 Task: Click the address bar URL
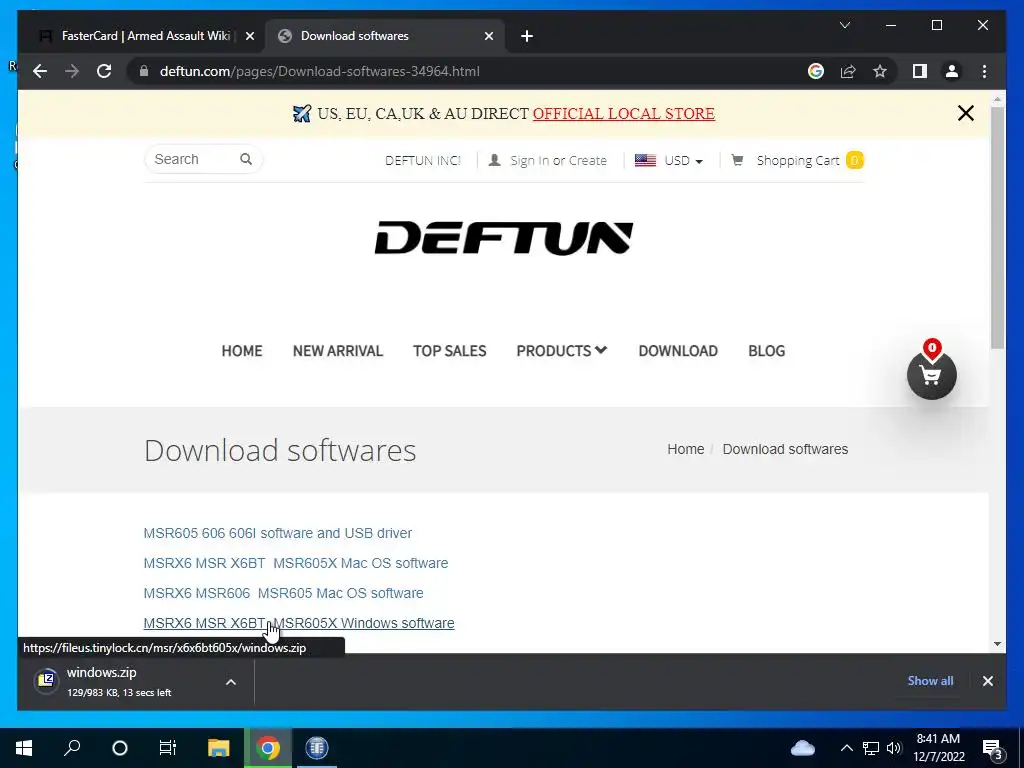tap(319, 71)
